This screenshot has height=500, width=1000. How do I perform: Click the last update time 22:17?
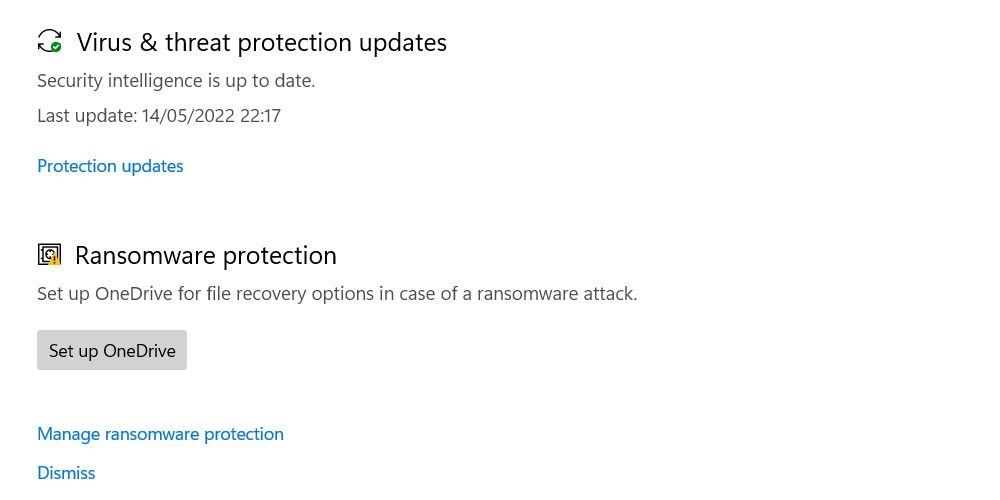[x=260, y=116]
